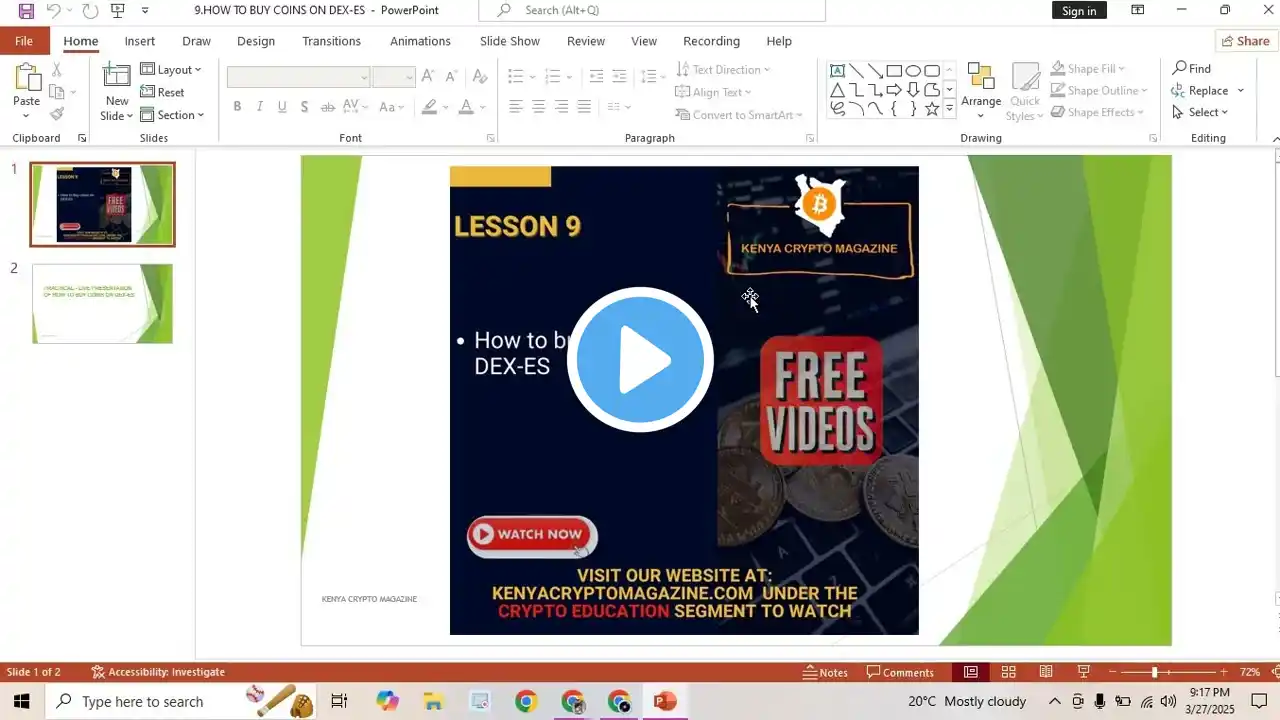Click the Copy icon in Clipboard group
Image resolution: width=1280 pixels, height=720 pixels.
pos(56,92)
